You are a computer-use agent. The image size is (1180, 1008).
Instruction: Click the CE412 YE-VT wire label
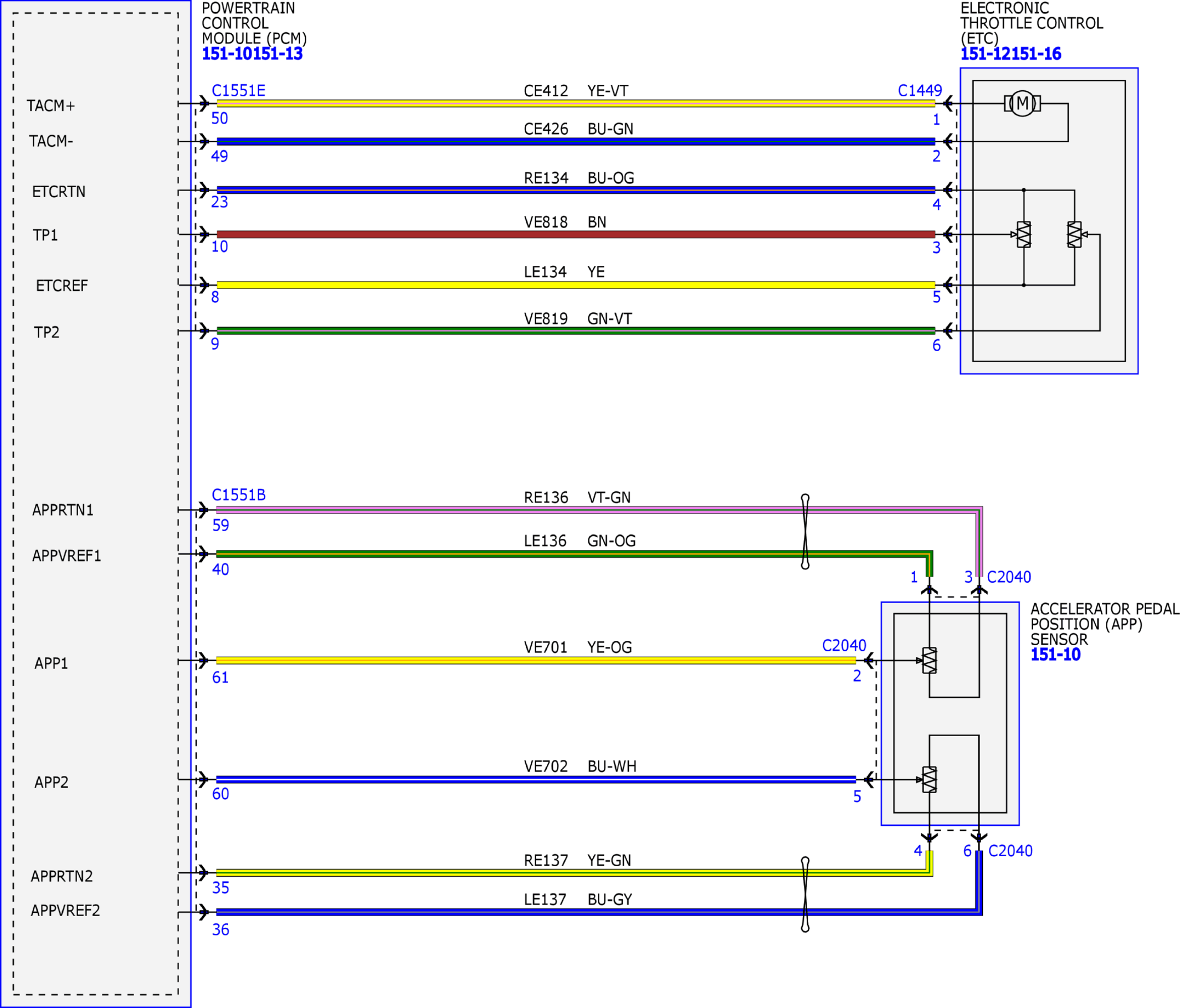(x=576, y=91)
